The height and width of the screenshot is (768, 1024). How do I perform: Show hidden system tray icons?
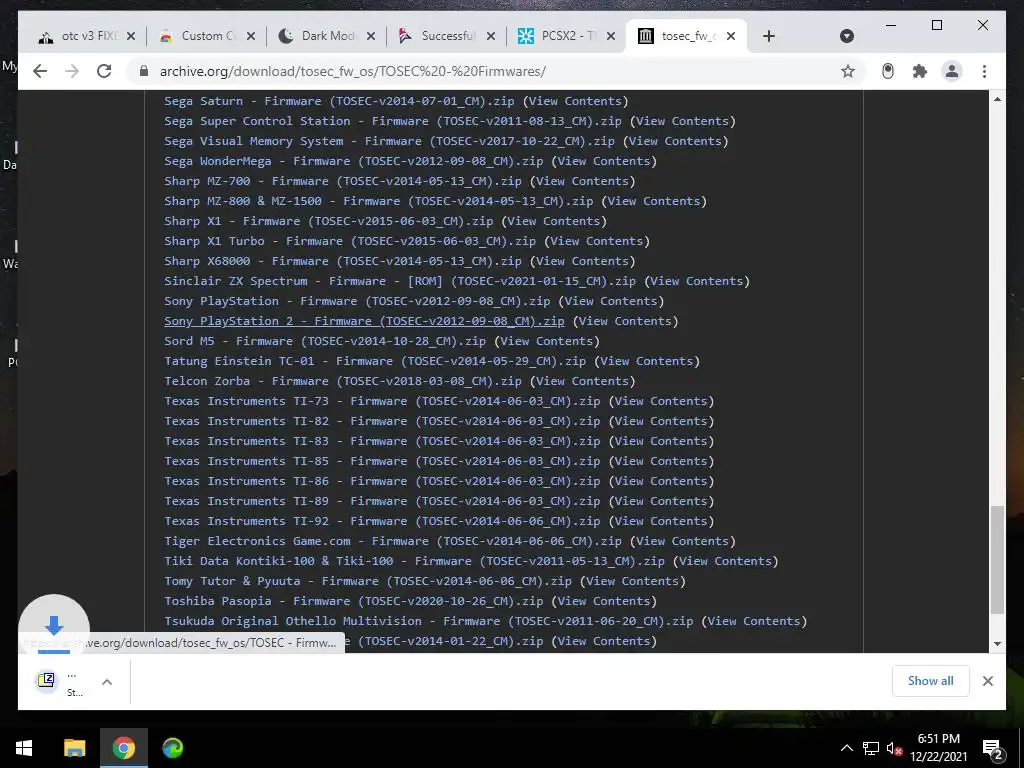point(846,748)
